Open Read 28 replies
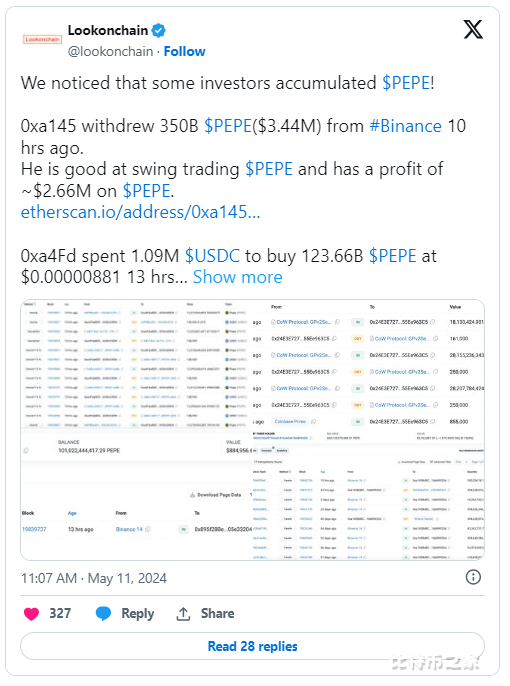 pyautogui.click(x=252, y=646)
